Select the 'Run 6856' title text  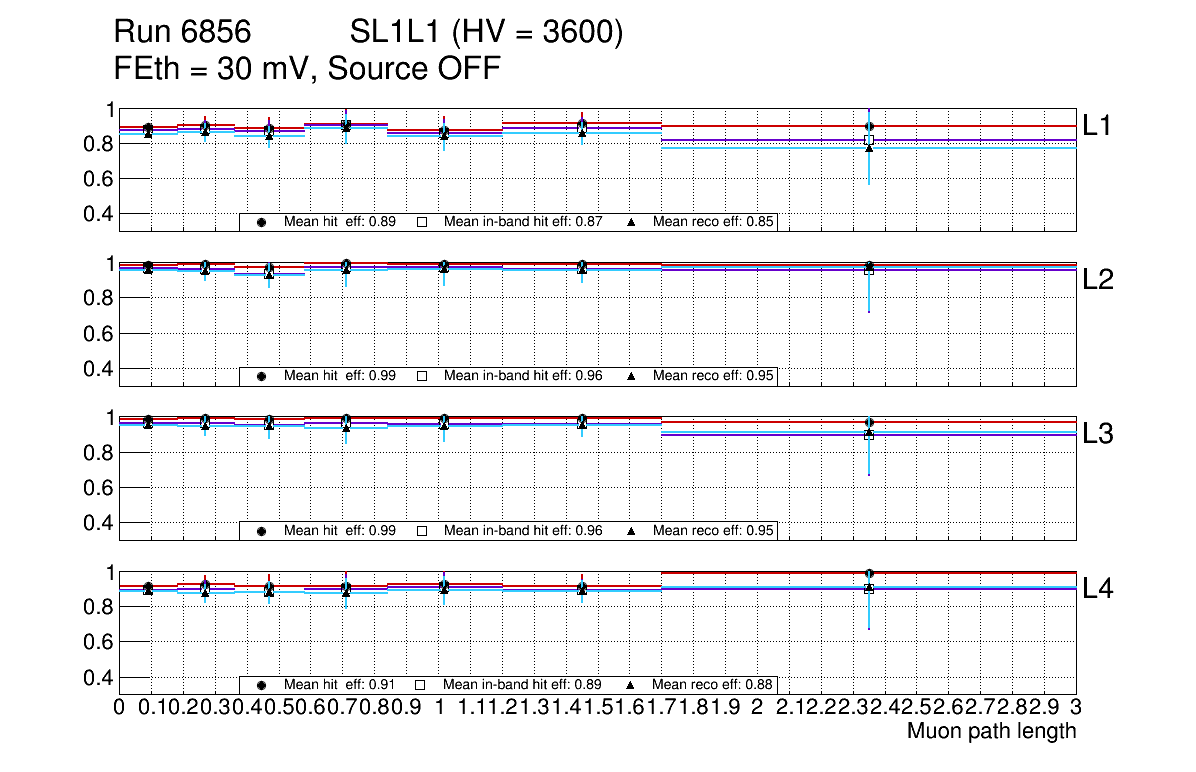181,34
